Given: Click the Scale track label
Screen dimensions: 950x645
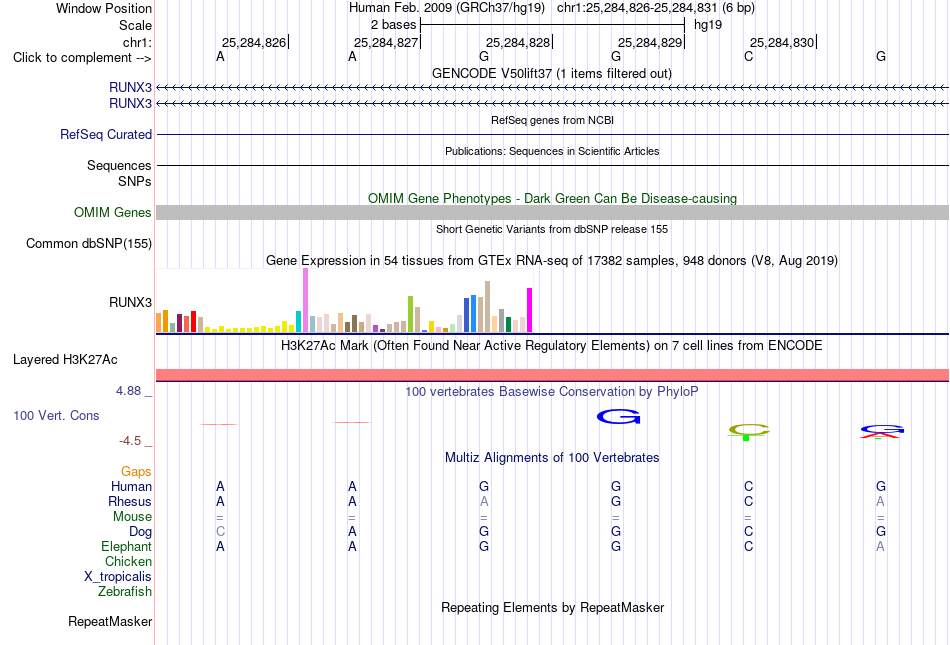Looking at the screenshot, I should (135, 25).
